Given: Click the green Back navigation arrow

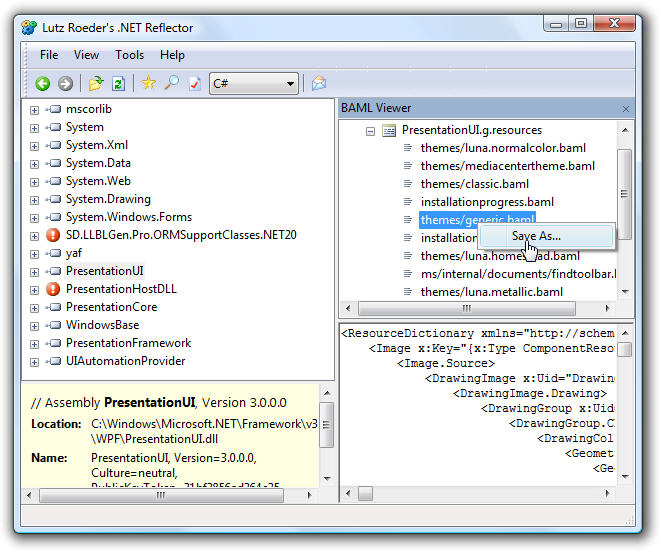Looking at the screenshot, I should pyautogui.click(x=43, y=84).
